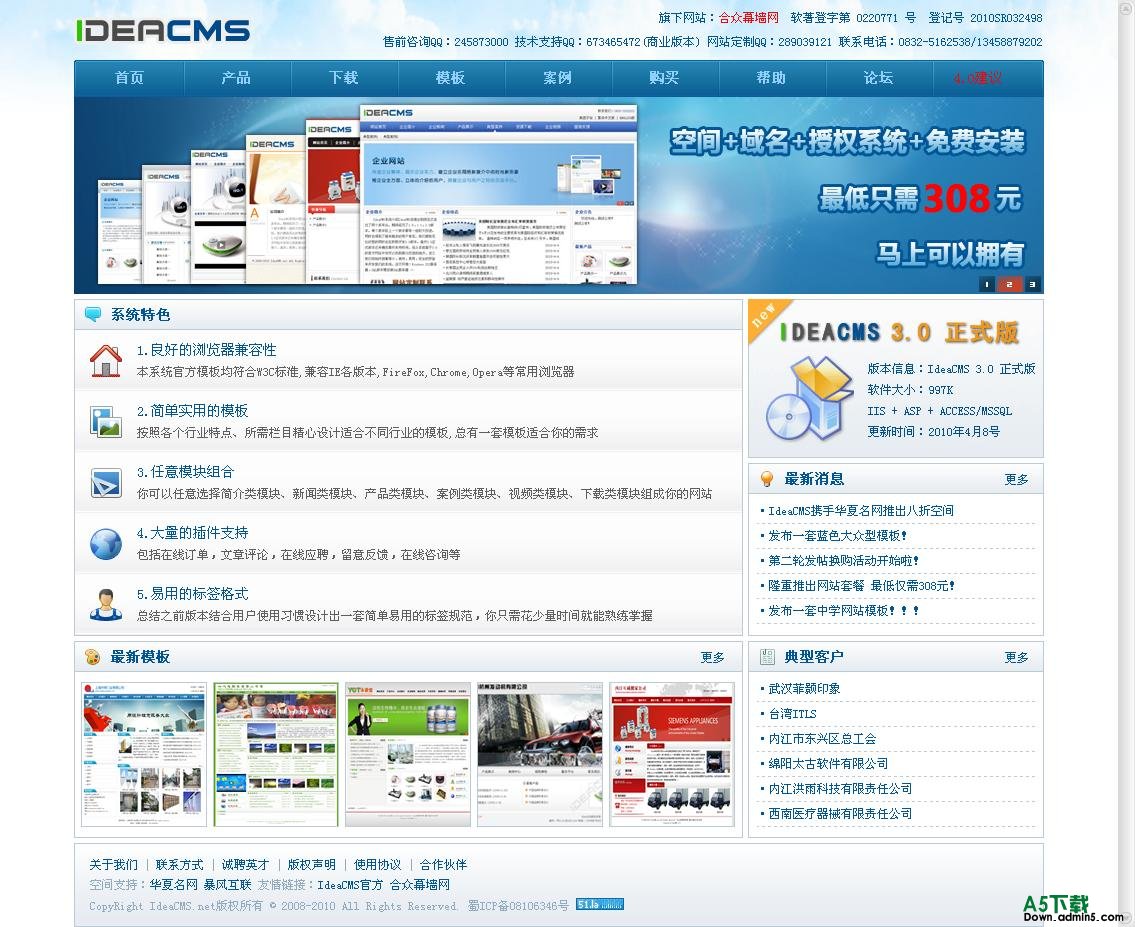The image size is (1135, 927).
Task: Open the 帮助 navigation item
Action: (x=771, y=77)
